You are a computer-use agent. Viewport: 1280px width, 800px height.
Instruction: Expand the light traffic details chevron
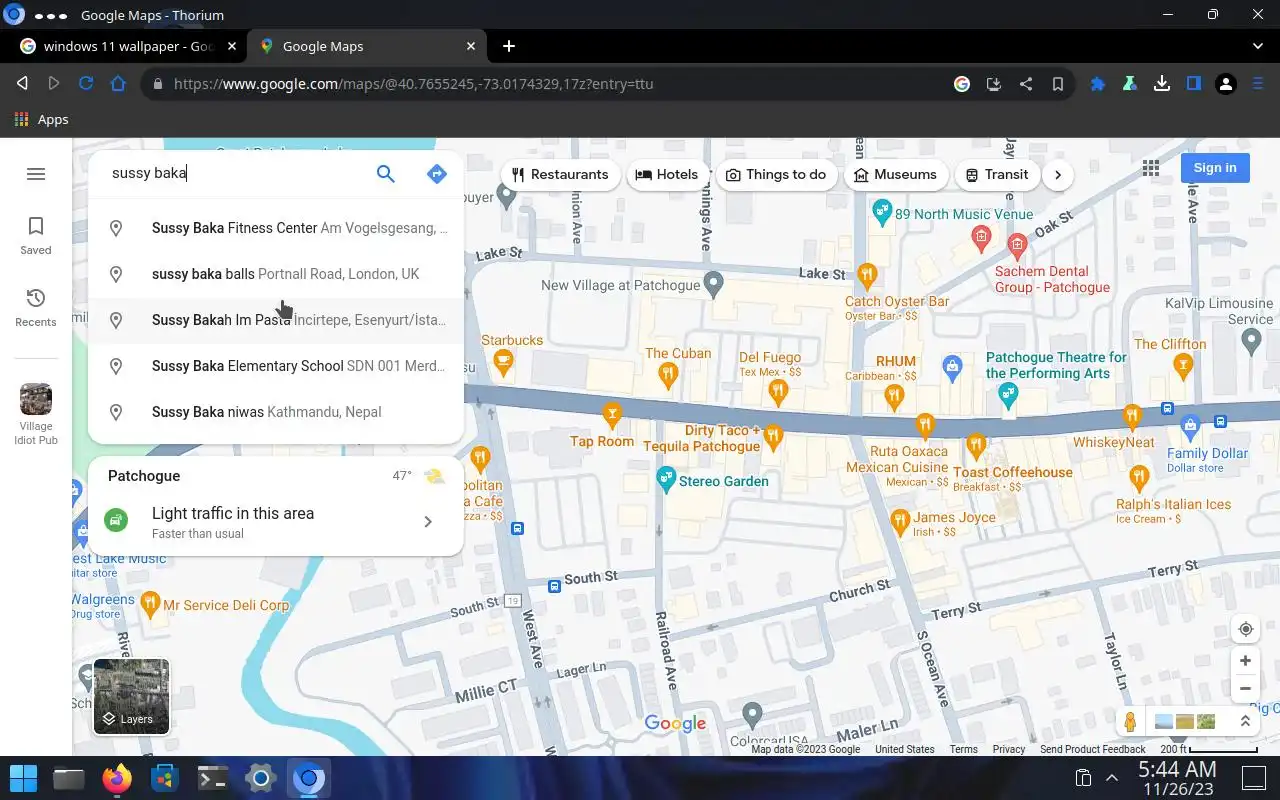pos(428,521)
